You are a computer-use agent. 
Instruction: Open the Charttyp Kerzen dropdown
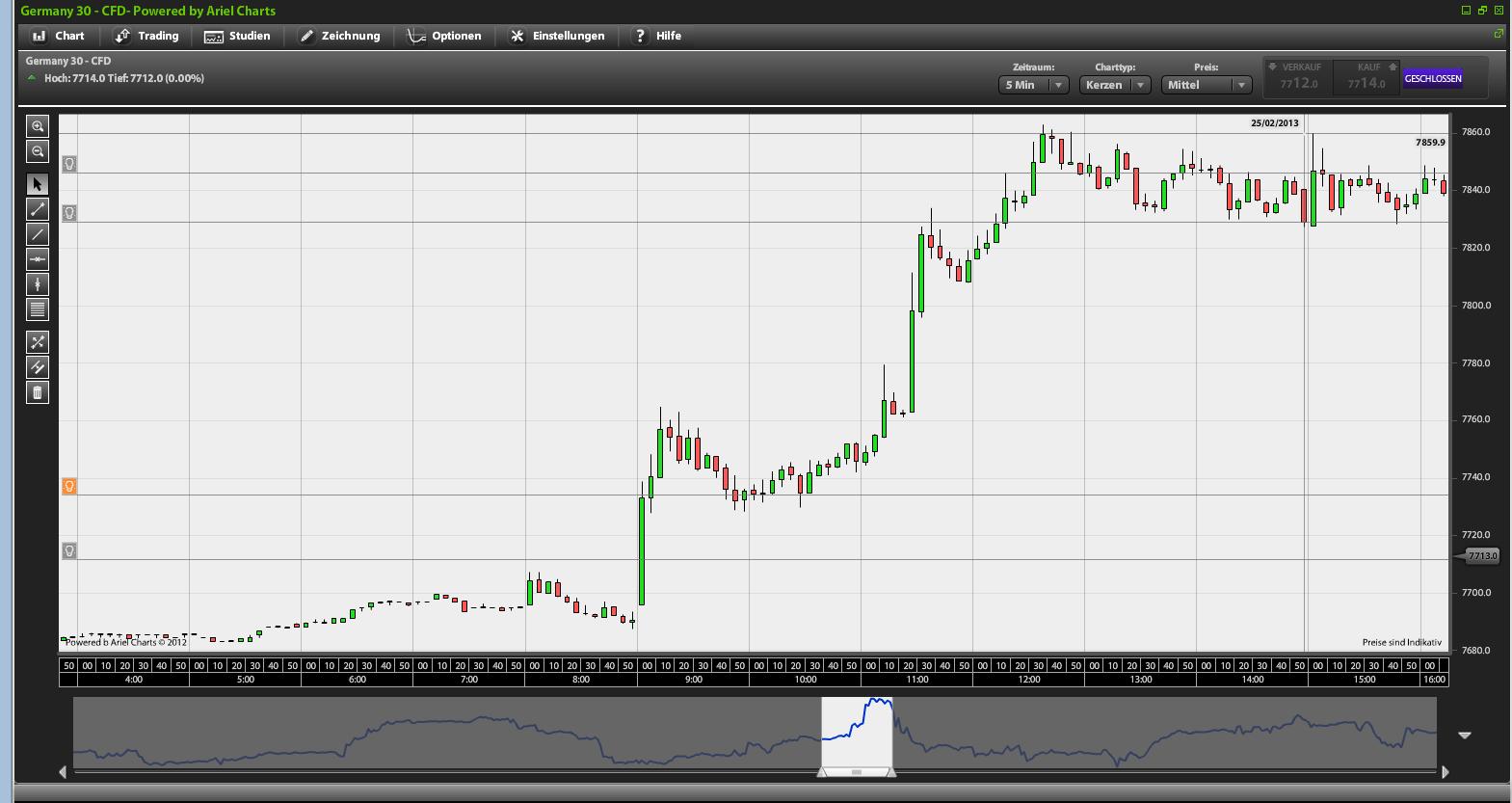tap(1116, 85)
